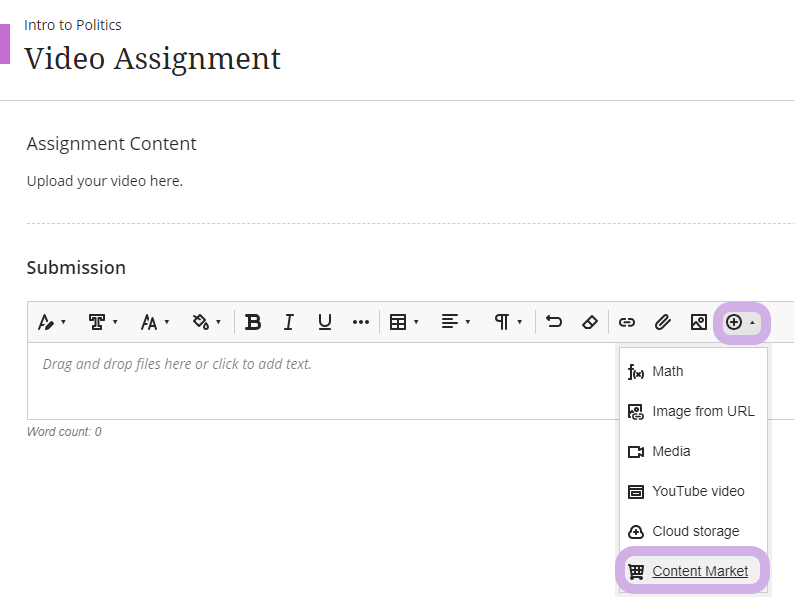Open the text color fill picker
The image size is (794, 616).
207,322
